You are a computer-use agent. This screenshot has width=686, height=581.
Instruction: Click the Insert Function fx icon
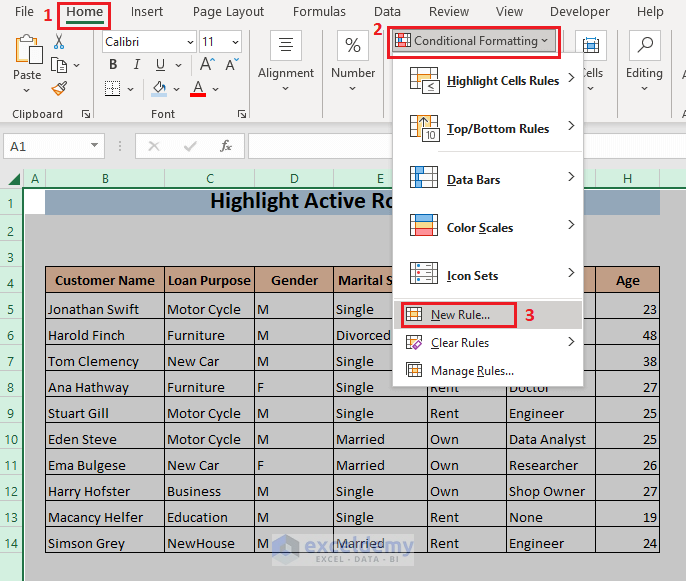click(x=226, y=146)
